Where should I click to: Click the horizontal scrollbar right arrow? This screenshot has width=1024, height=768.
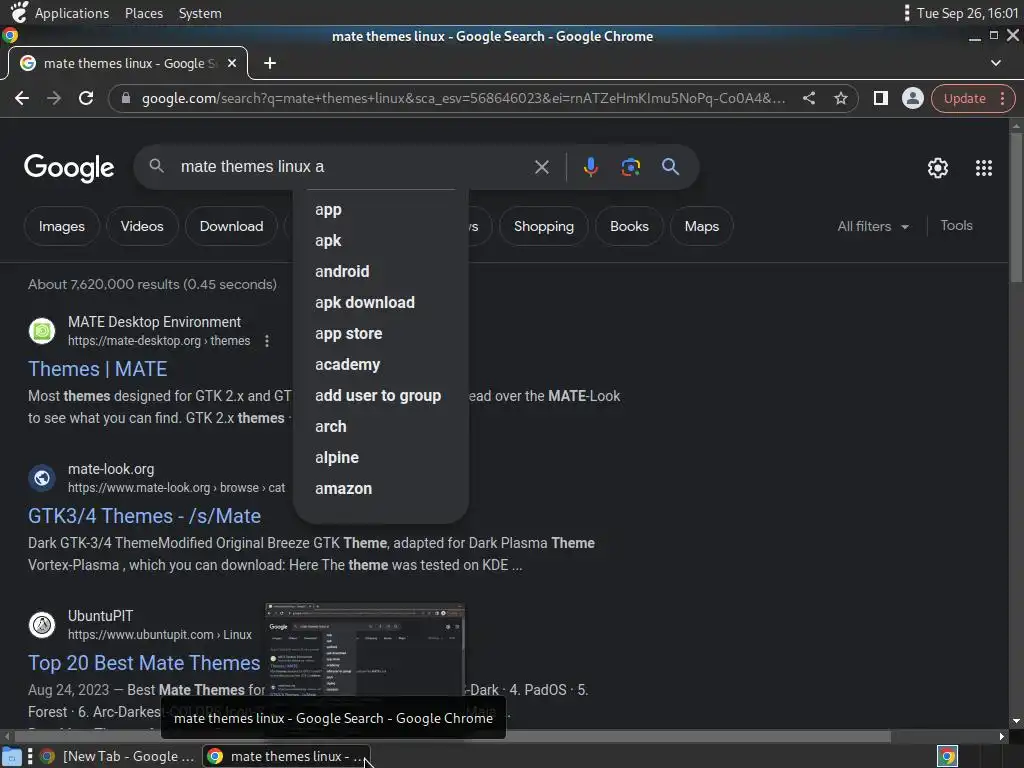click(1002, 737)
